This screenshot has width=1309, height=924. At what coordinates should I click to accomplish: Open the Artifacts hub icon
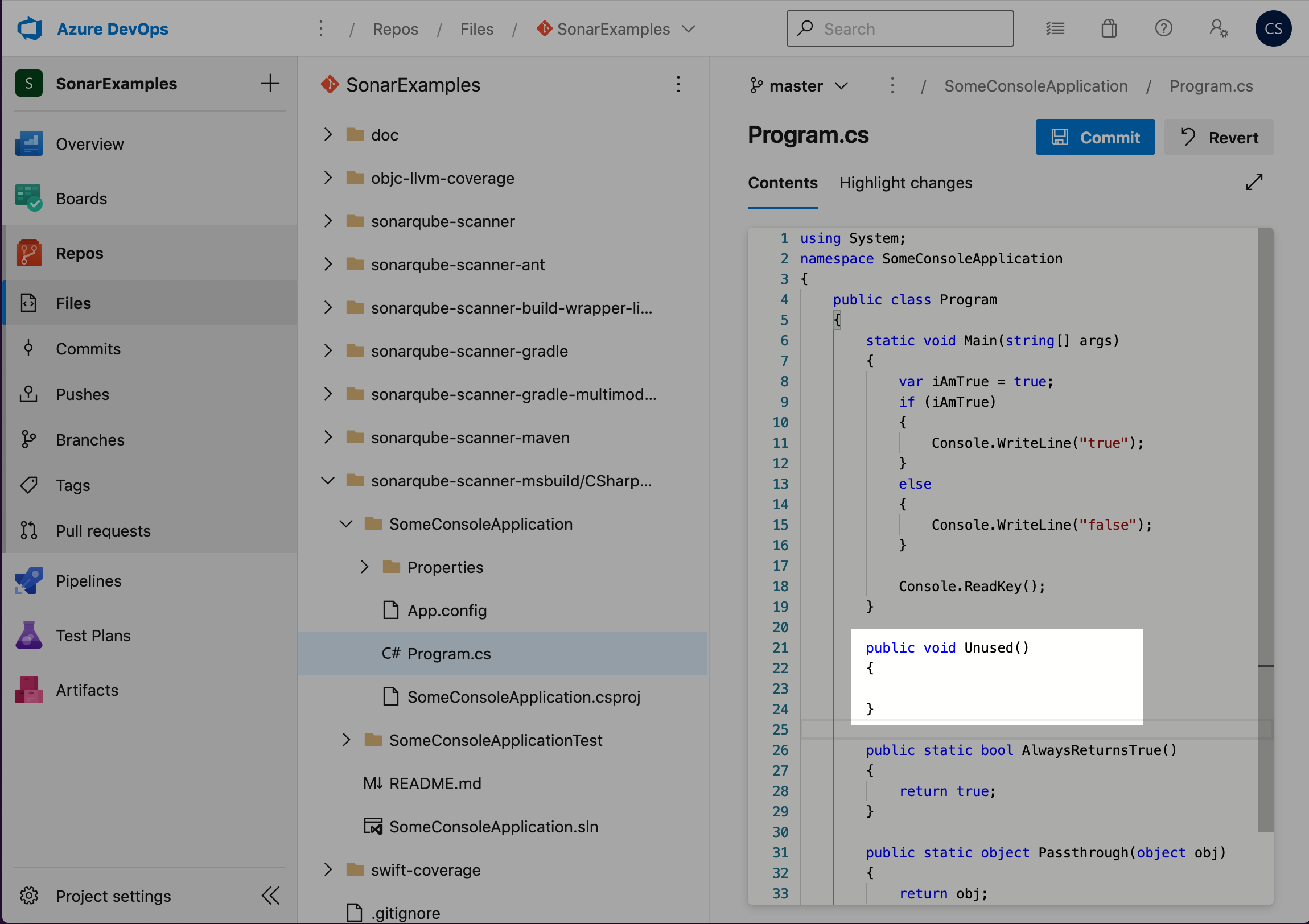(x=29, y=690)
